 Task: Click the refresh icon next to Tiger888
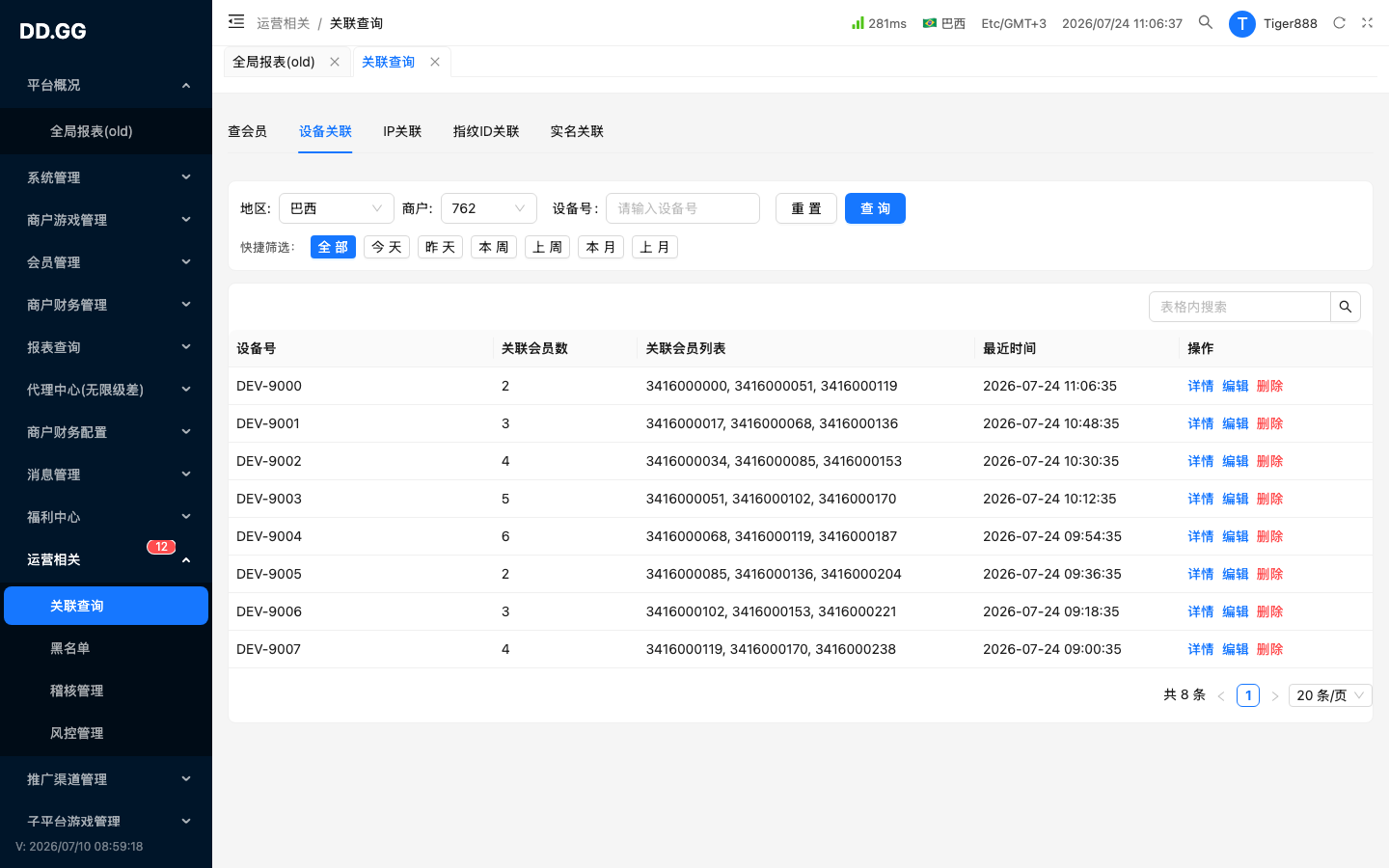1339,23
